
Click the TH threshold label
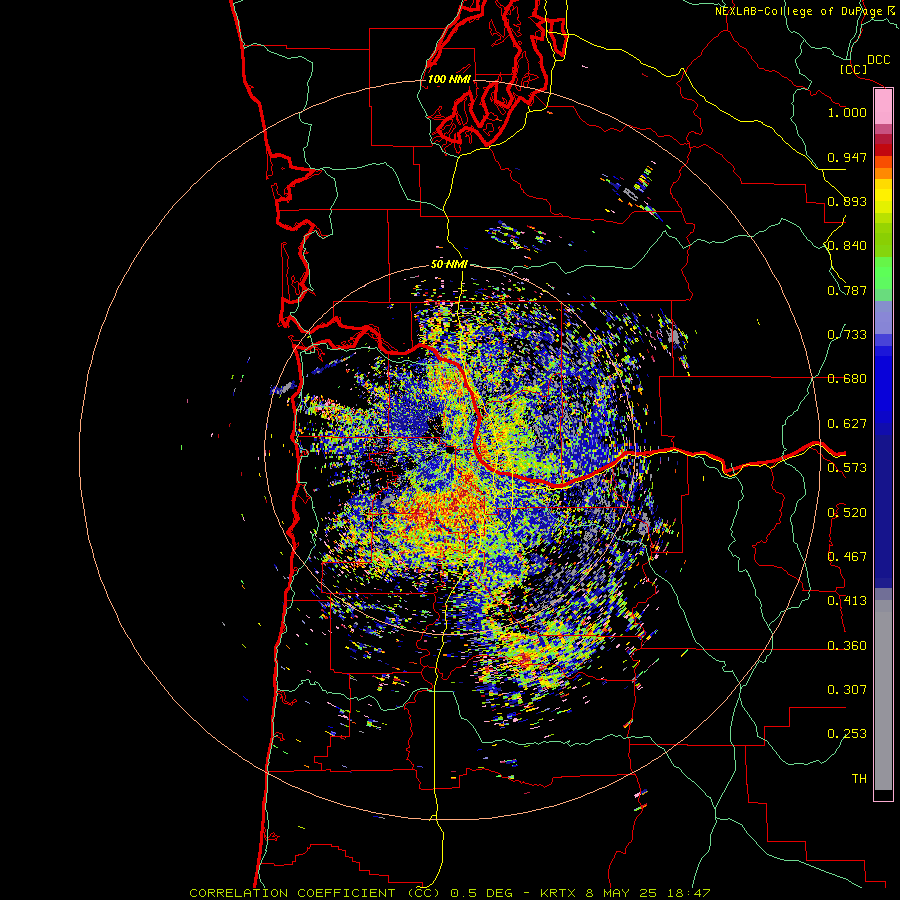point(859,779)
